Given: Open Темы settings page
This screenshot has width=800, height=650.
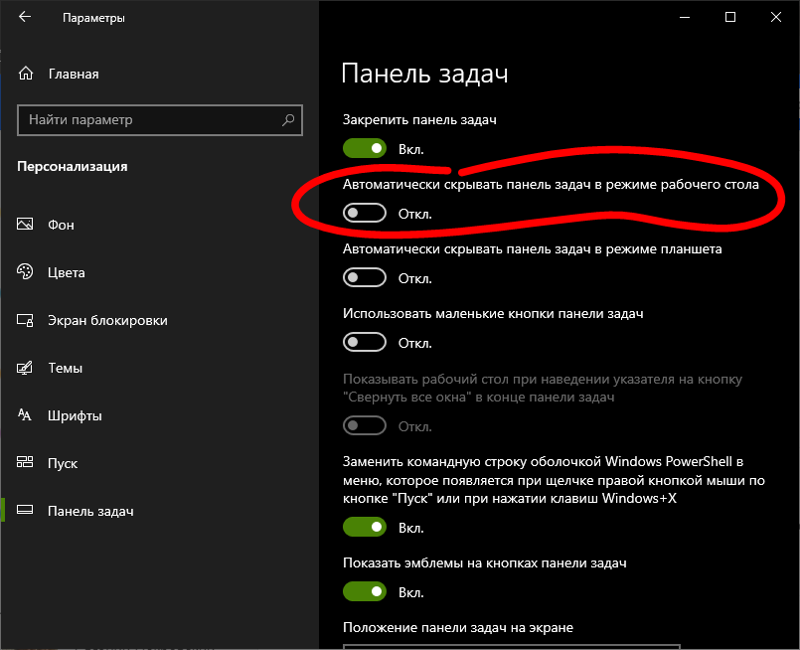Looking at the screenshot, I should pyautogui.click(x=159, y=367).
